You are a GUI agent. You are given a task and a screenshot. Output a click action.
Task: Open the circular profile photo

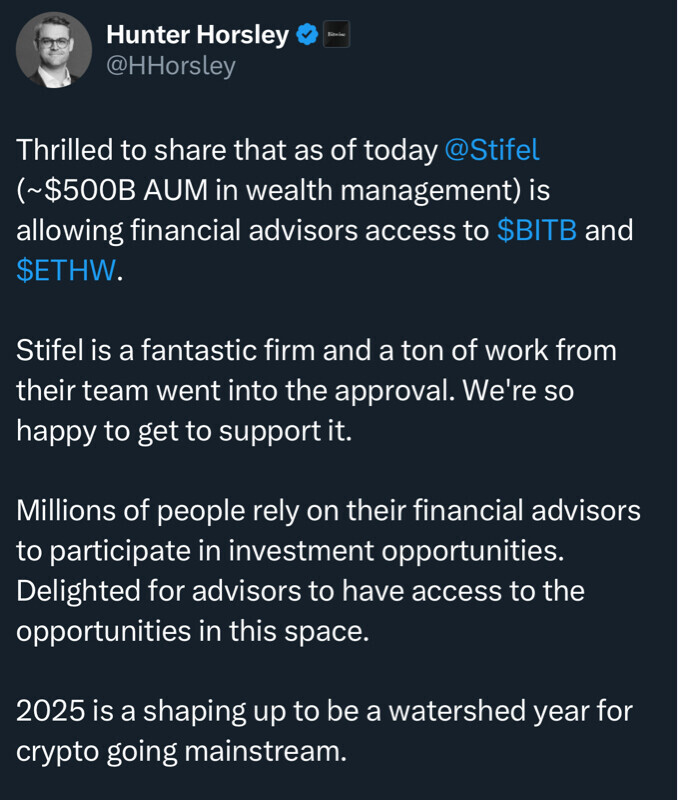click(x=54, y=50)
